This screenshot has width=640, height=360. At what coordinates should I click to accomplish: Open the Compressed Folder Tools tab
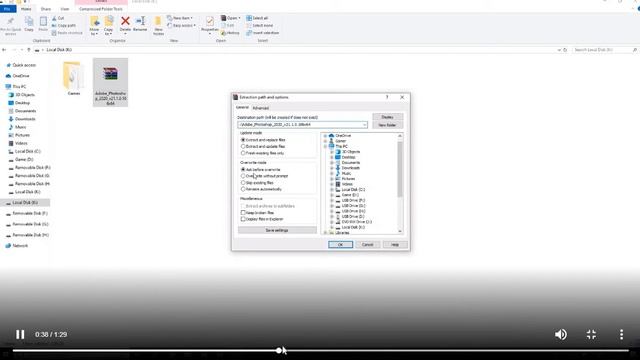[101, 9]
